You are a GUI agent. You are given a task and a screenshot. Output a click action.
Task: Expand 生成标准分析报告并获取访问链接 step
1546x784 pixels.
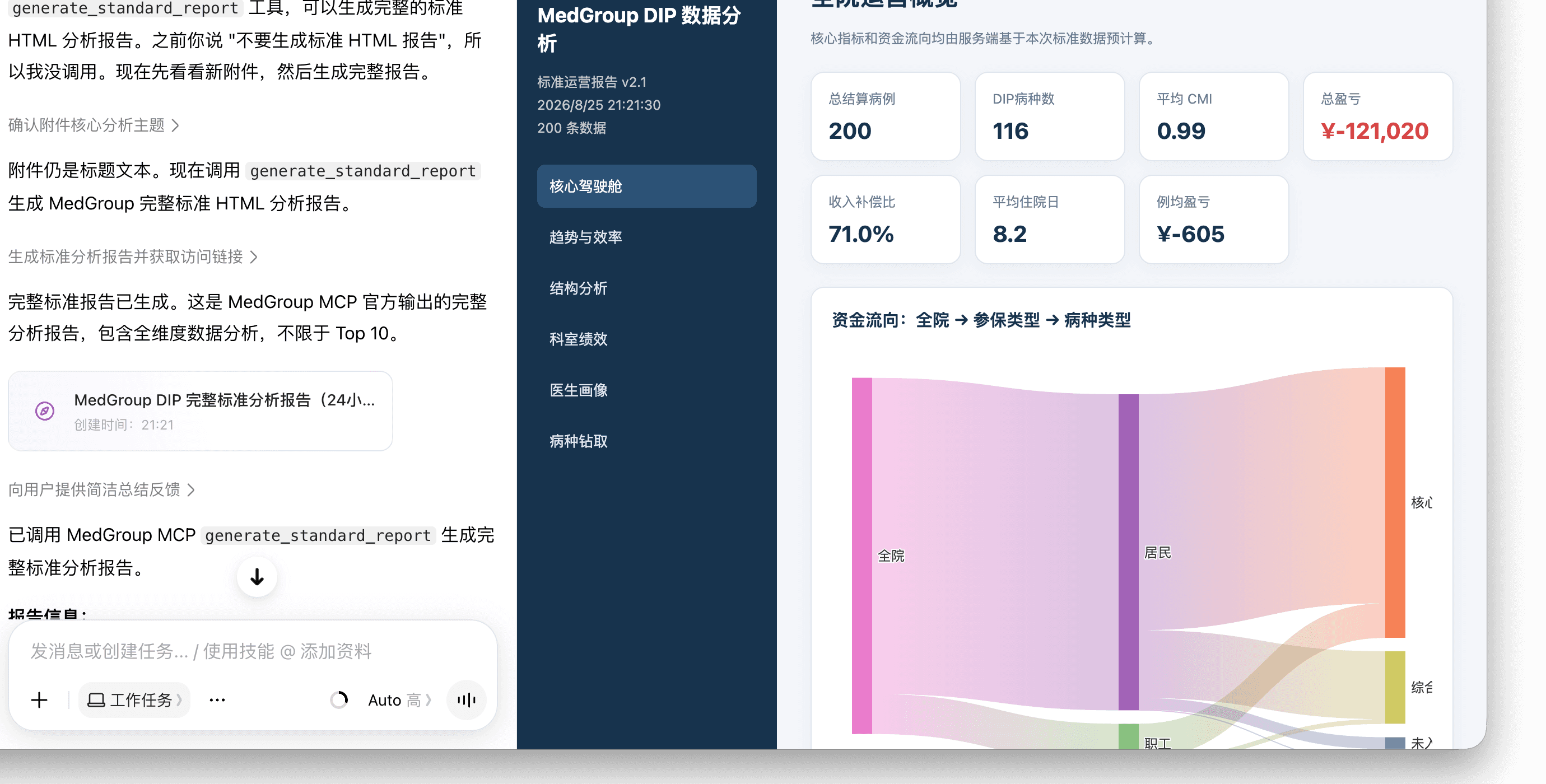click(x=133, y=256)
